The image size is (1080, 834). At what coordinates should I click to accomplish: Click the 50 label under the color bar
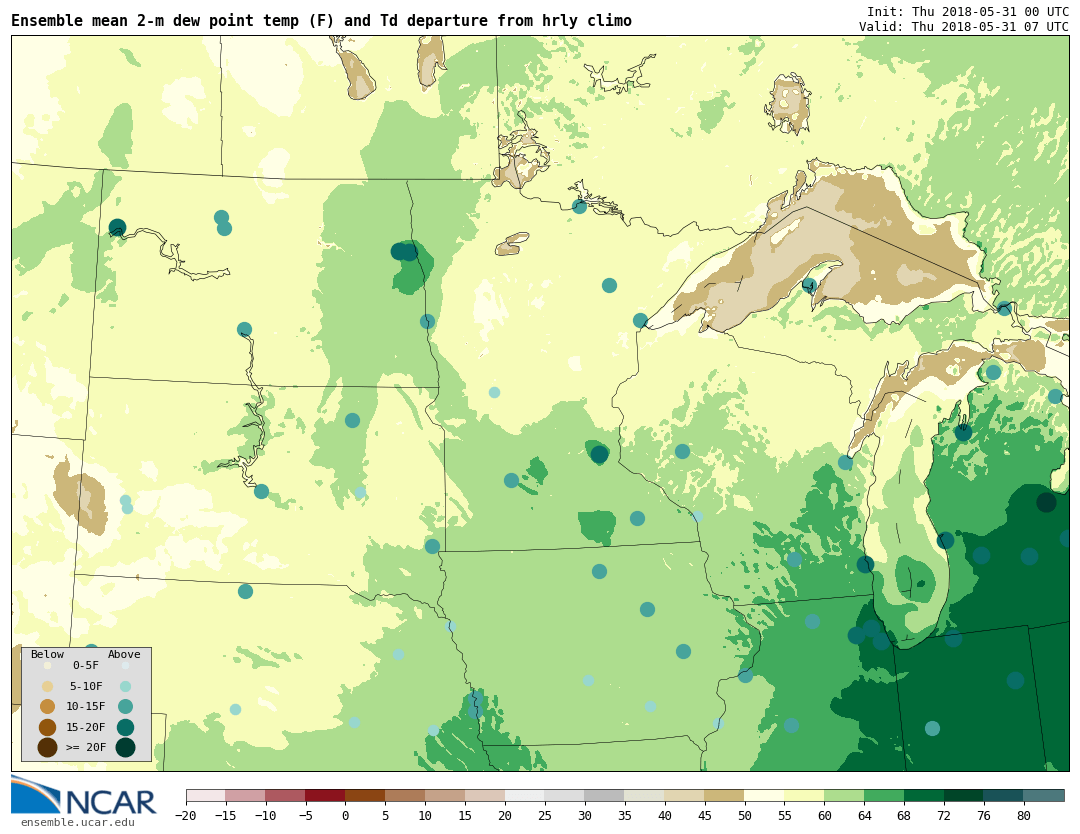pyautogui.click(x=745, y=815)
